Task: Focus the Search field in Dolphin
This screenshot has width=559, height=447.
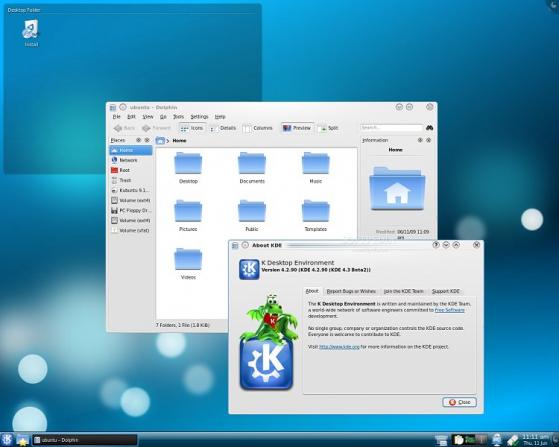Action: point(391,128)
